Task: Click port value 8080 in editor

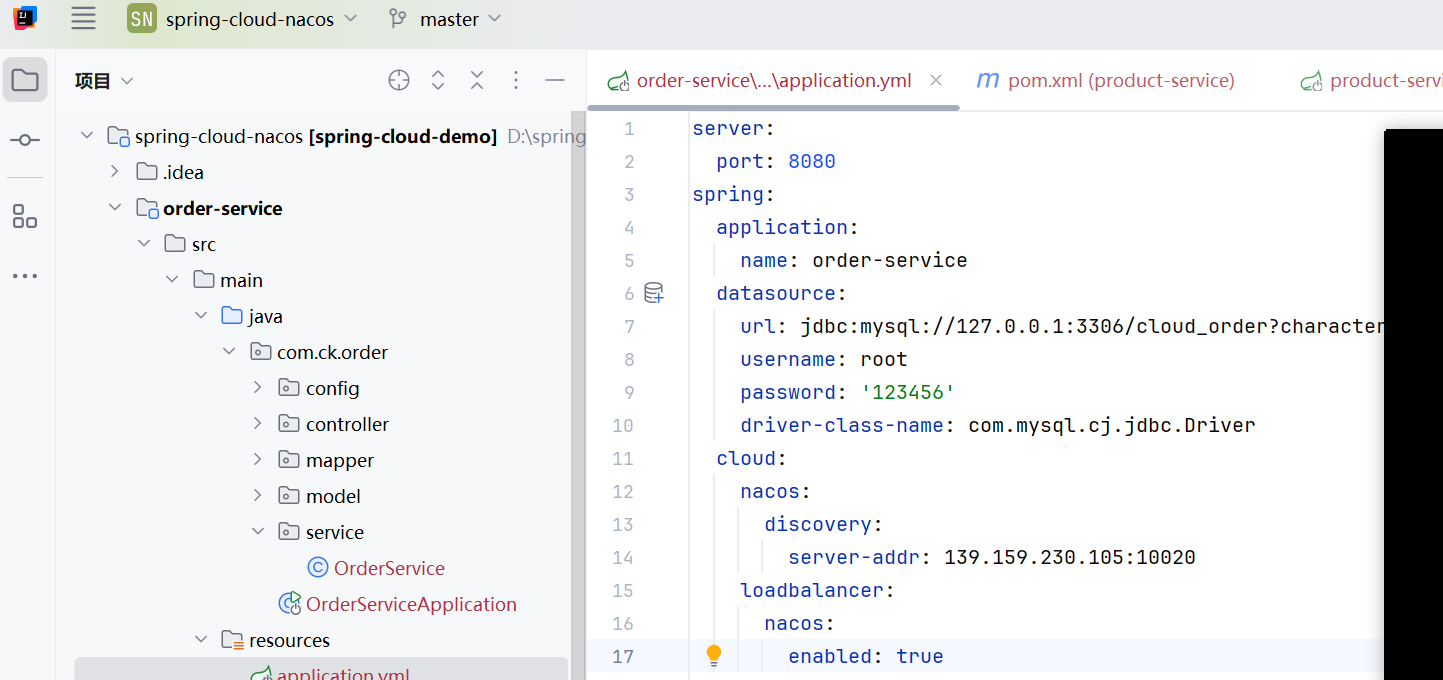Action: click(812, 161)
